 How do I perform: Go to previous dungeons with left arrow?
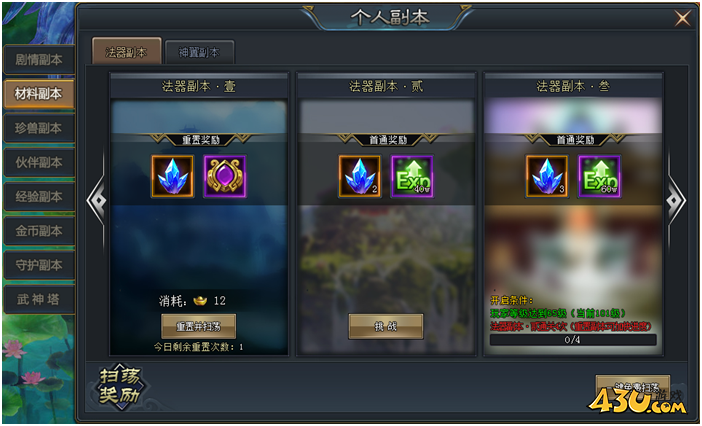[x=96, y=200]
